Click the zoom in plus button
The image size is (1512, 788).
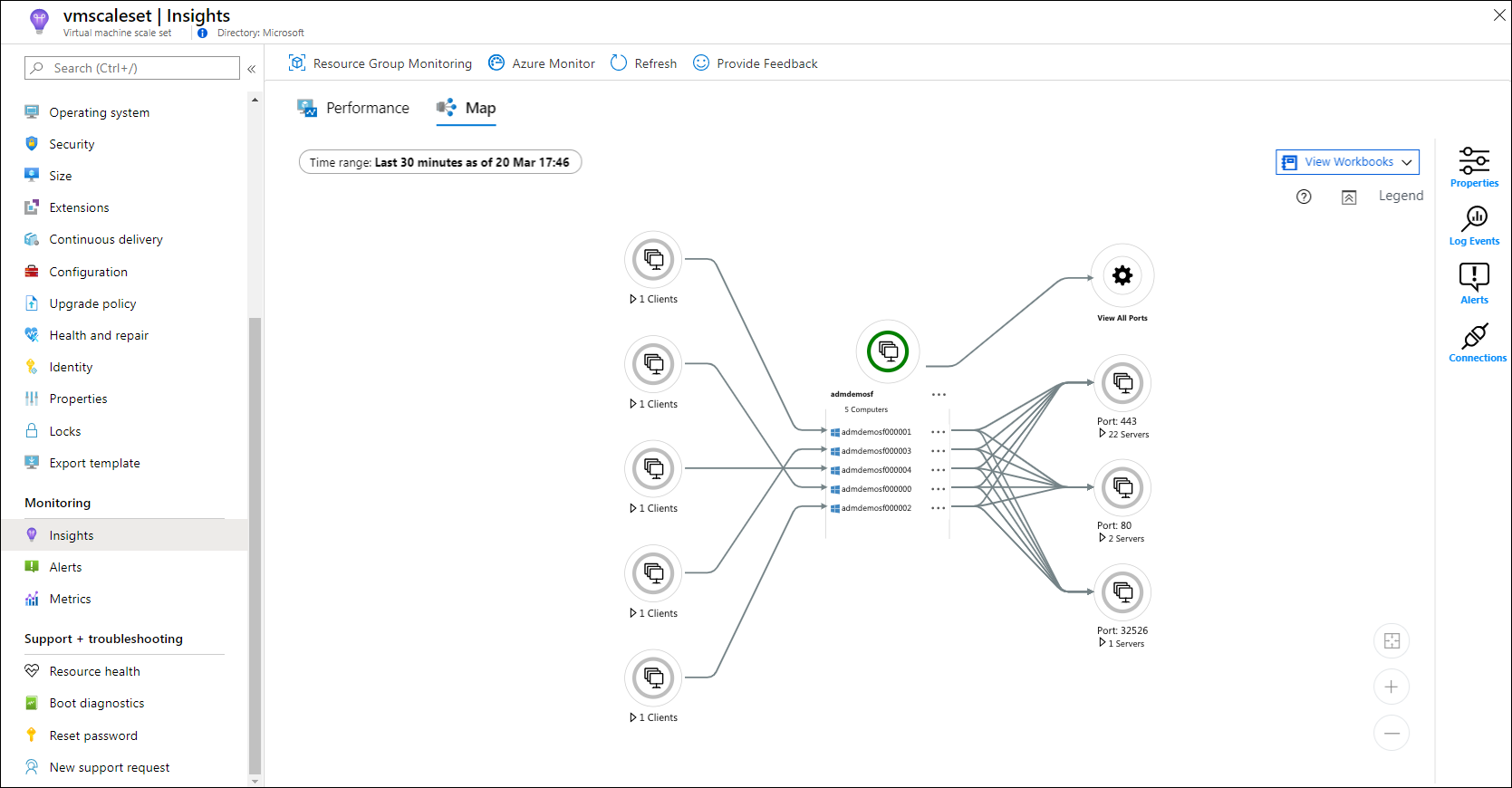[x=1392, y=687]
